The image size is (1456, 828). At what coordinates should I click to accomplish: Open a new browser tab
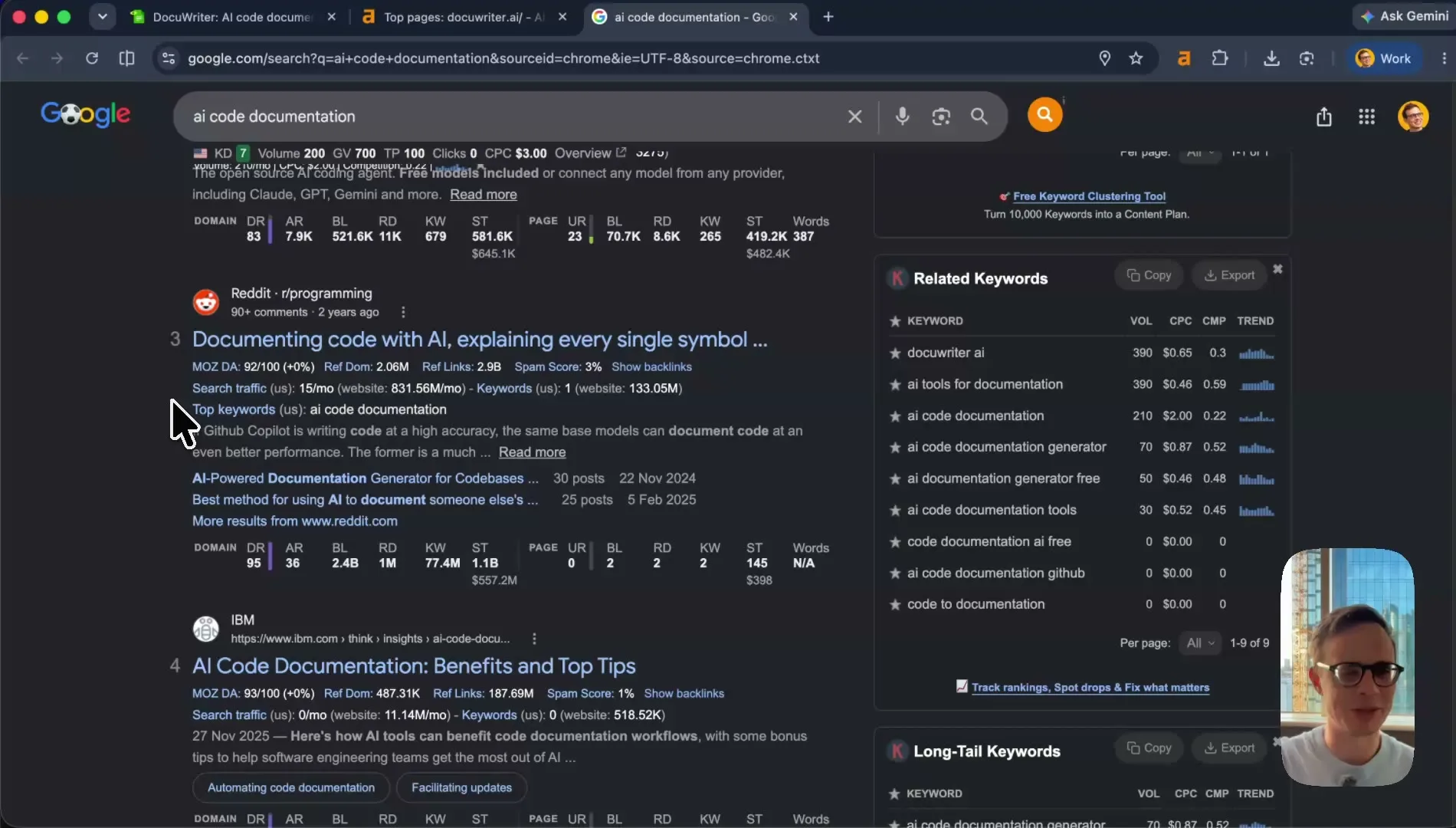tap(828, 17)
